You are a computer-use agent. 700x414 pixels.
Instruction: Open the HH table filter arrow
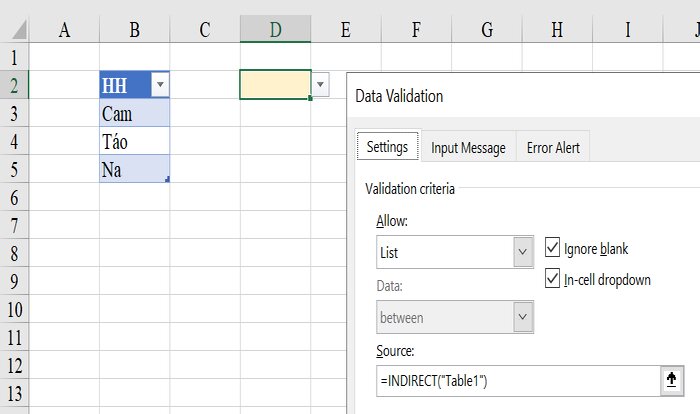[160, 84]
